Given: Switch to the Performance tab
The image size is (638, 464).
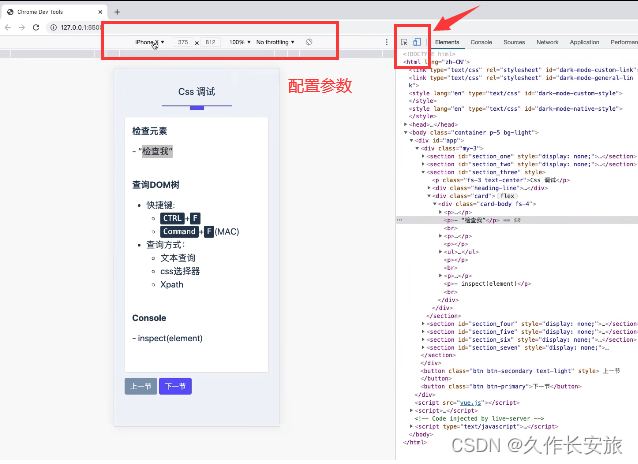Looking at the screenshot, I should coord(624,42).
